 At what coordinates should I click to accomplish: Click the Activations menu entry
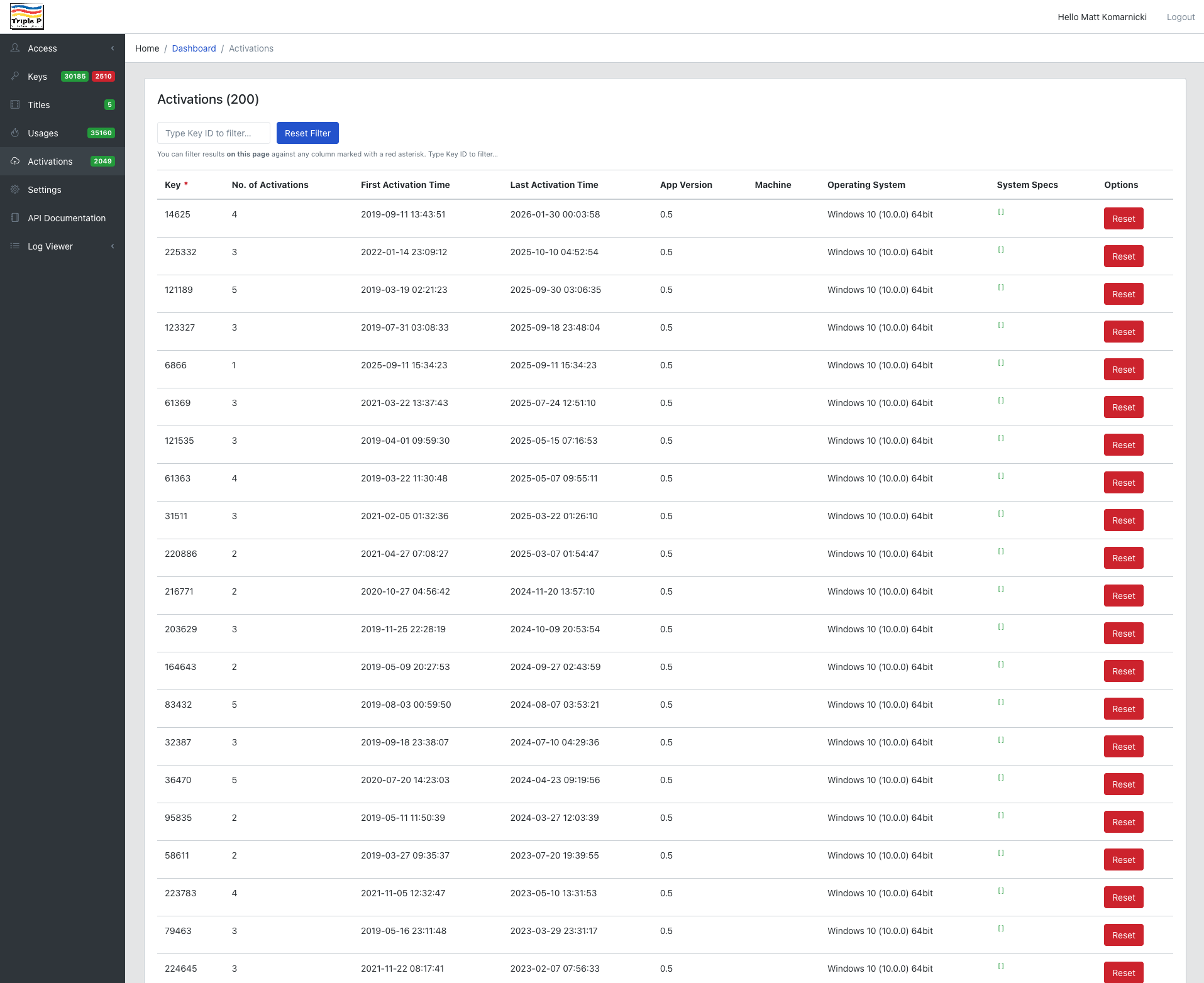pyautogui.click(x=50, y=161)
